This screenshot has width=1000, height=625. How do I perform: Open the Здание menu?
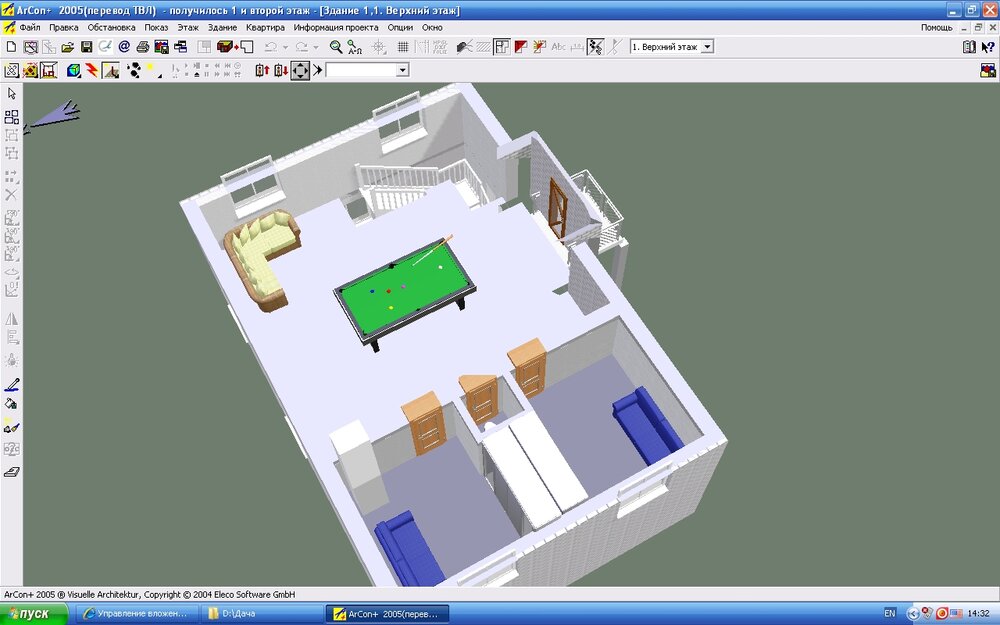(223, 28)
